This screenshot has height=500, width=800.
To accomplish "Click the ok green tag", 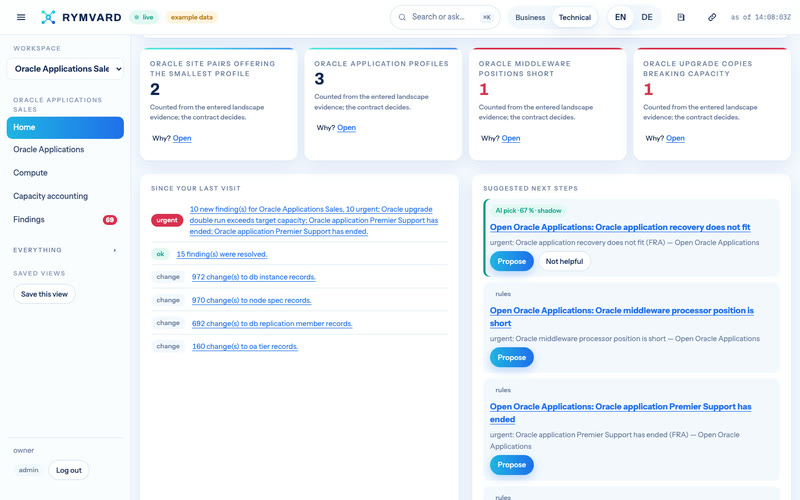I will pos(160,254).
